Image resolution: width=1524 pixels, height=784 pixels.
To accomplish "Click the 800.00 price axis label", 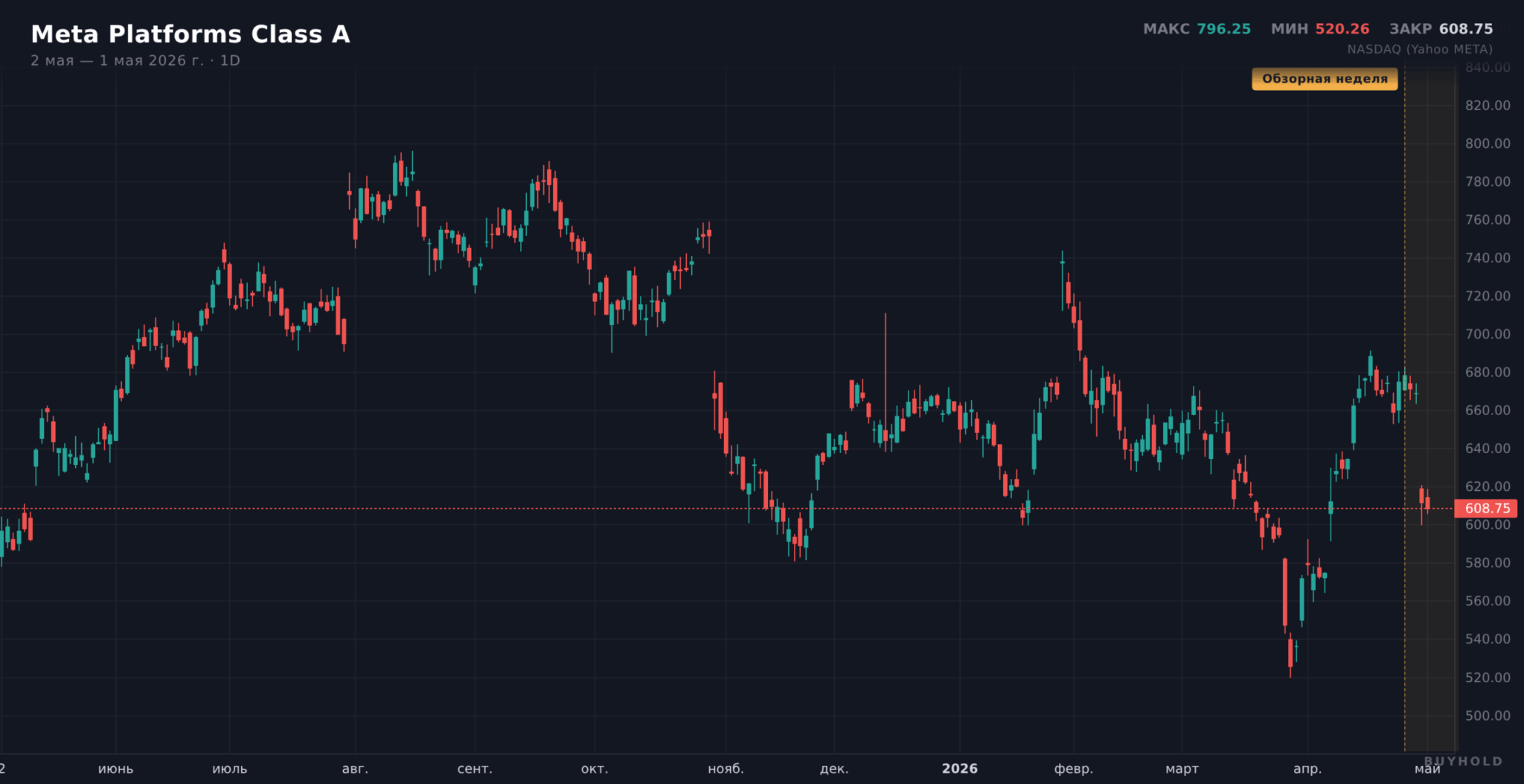I will point(1488,144).
